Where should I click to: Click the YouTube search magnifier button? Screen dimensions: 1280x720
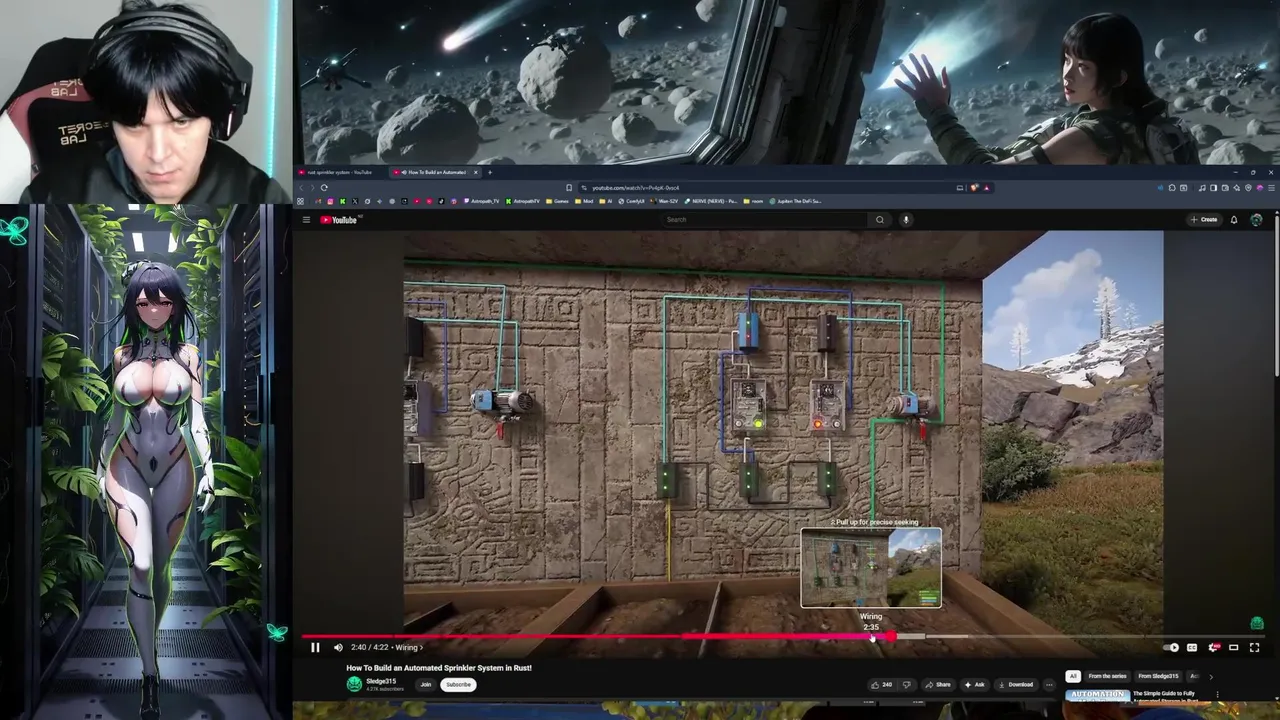(880, 220)
